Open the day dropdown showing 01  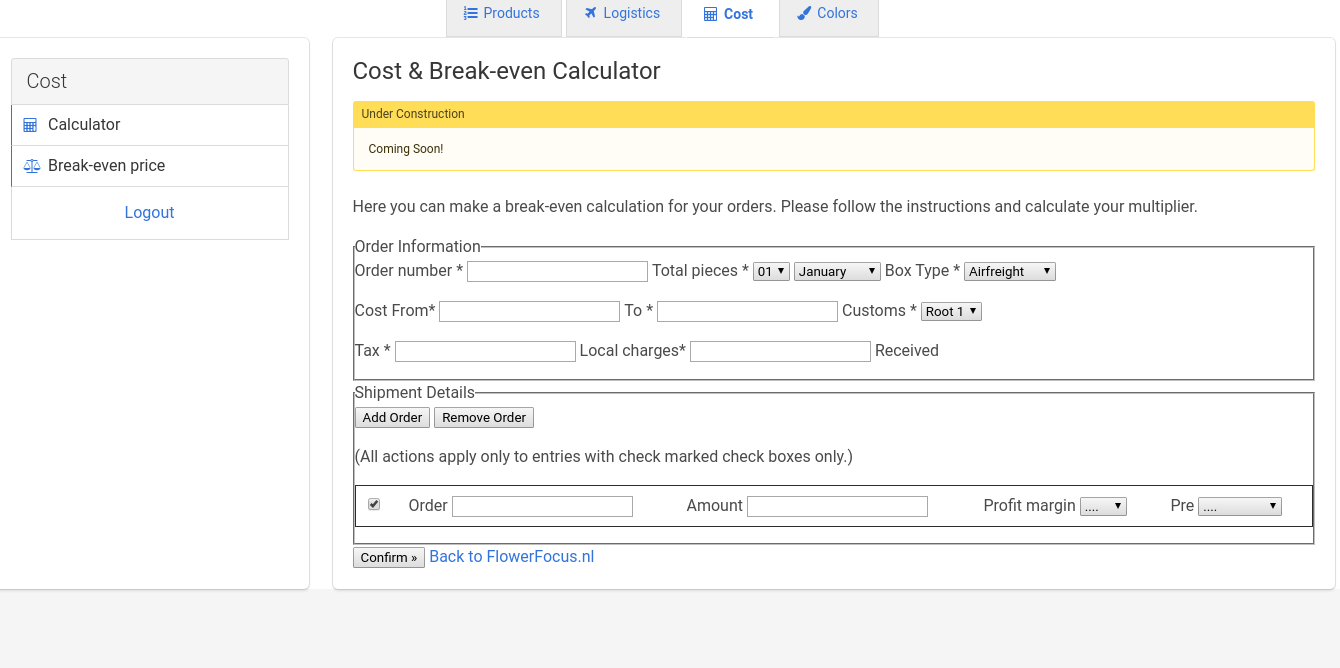point(771,271)
